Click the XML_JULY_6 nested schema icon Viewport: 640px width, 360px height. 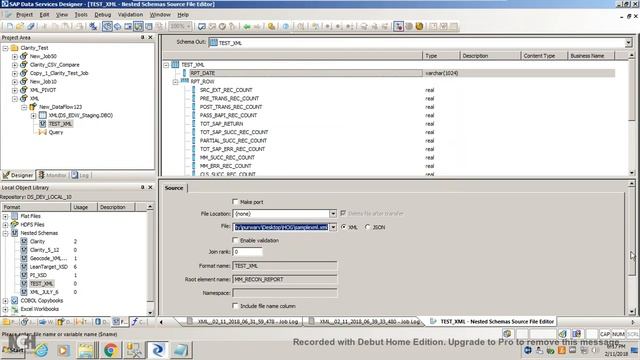pos(24,292)
